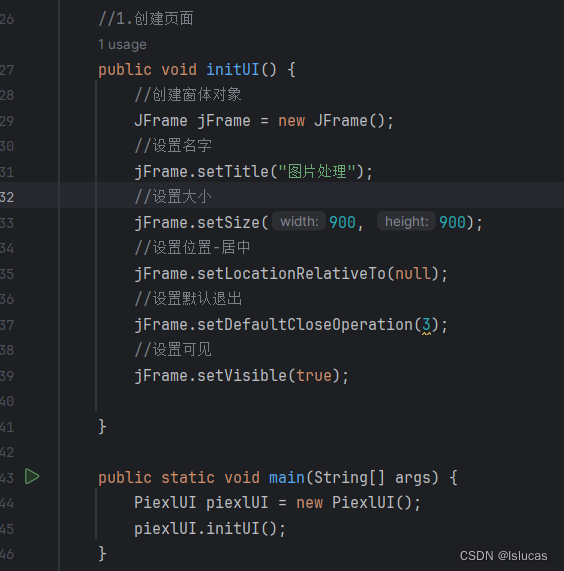Click line number 43 in gutter
This screenshot has height=571, width=564.
point(7,478)
